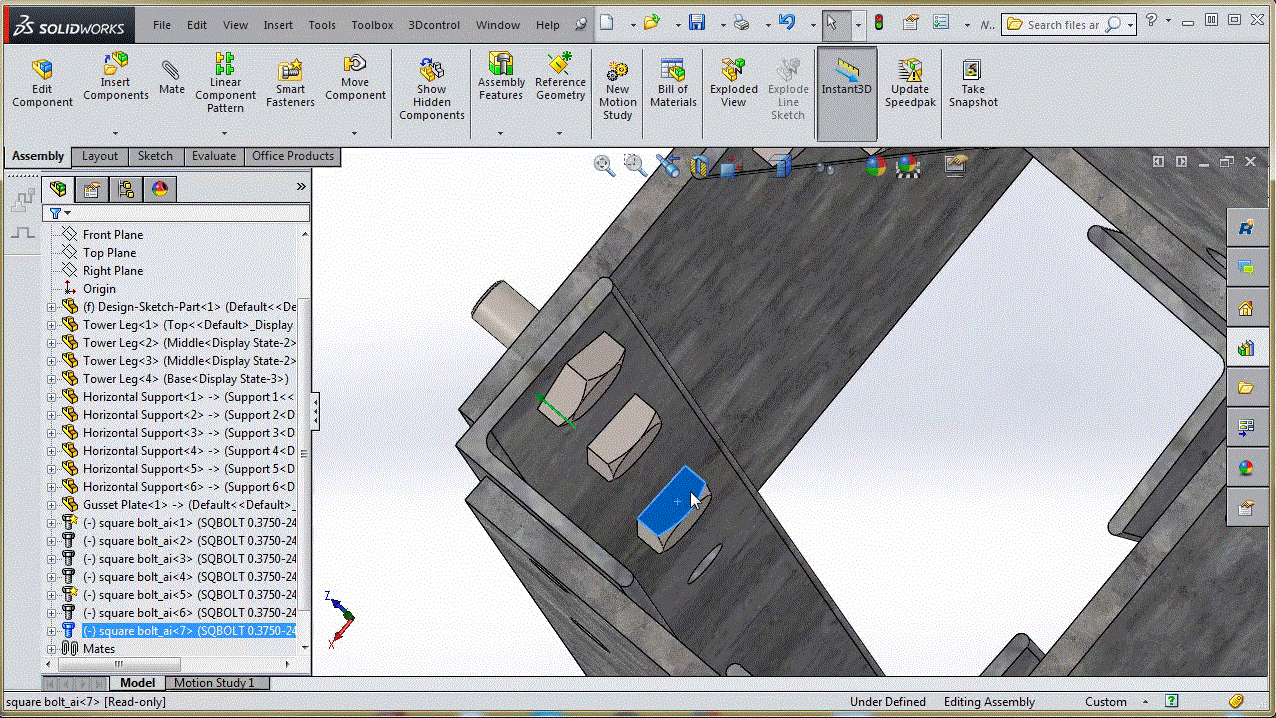Expand Tower Leg<1> tree node
This screenshot has height=718, width=1276.
tap(51, 325)
